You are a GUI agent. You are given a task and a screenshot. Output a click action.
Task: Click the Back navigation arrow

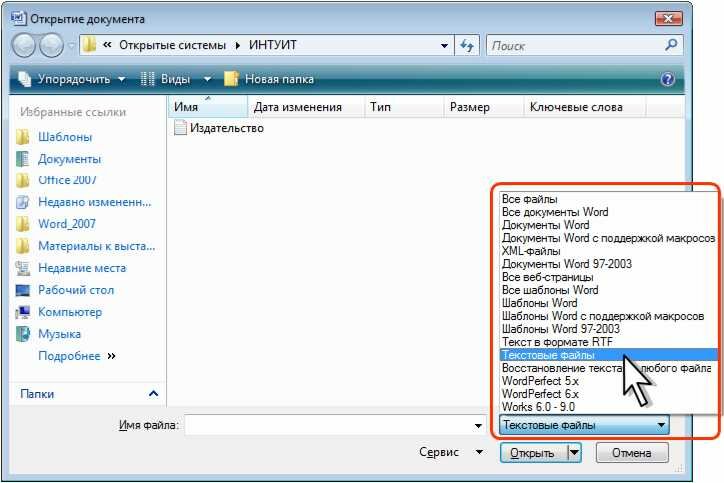[x=25, y=45]
